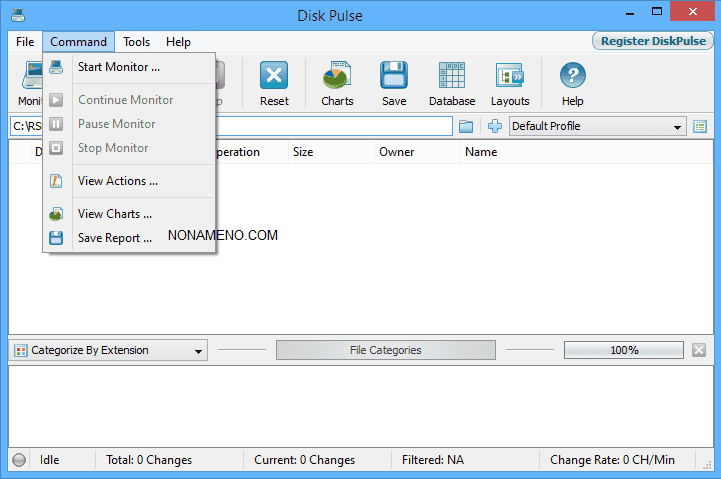Image resolution: width=721 pixels, height=479 pixels.
Task: Click the gray X icon beside 100% bar
Action: 699,350
